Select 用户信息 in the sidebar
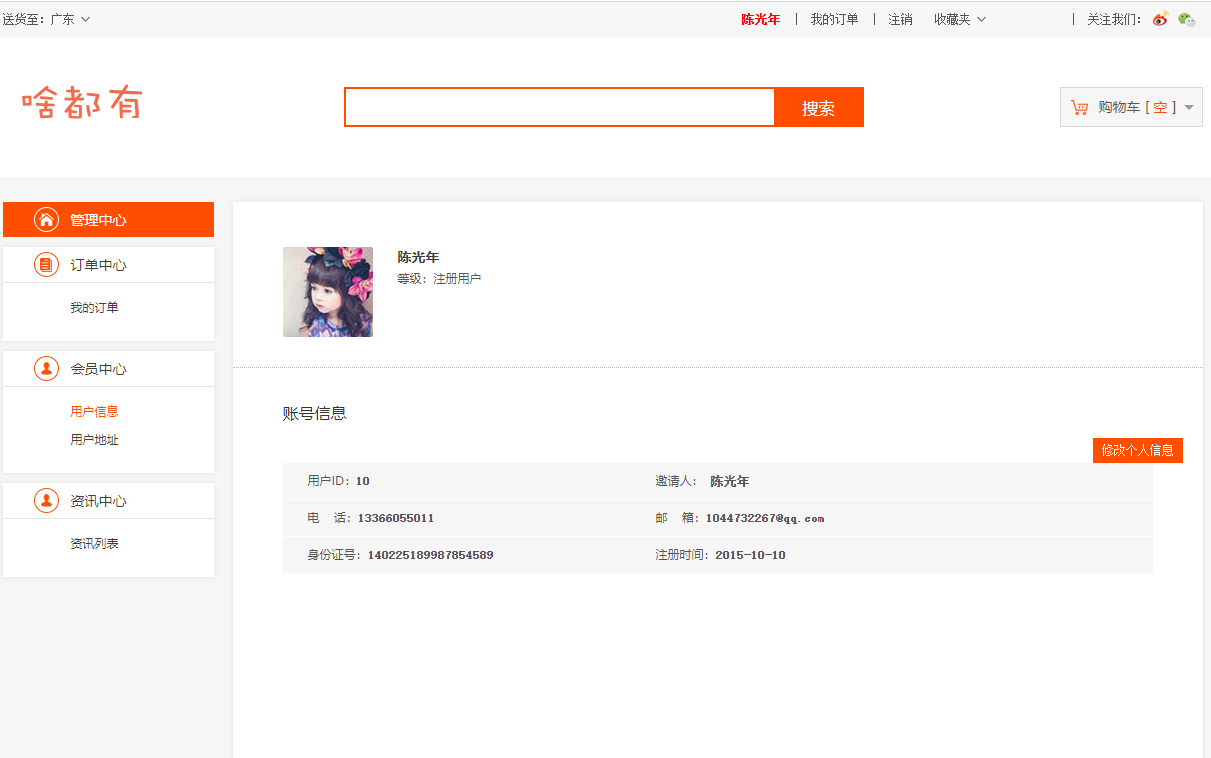The width and height of the screenshot is (1211, 758). (x=94, y=412)
